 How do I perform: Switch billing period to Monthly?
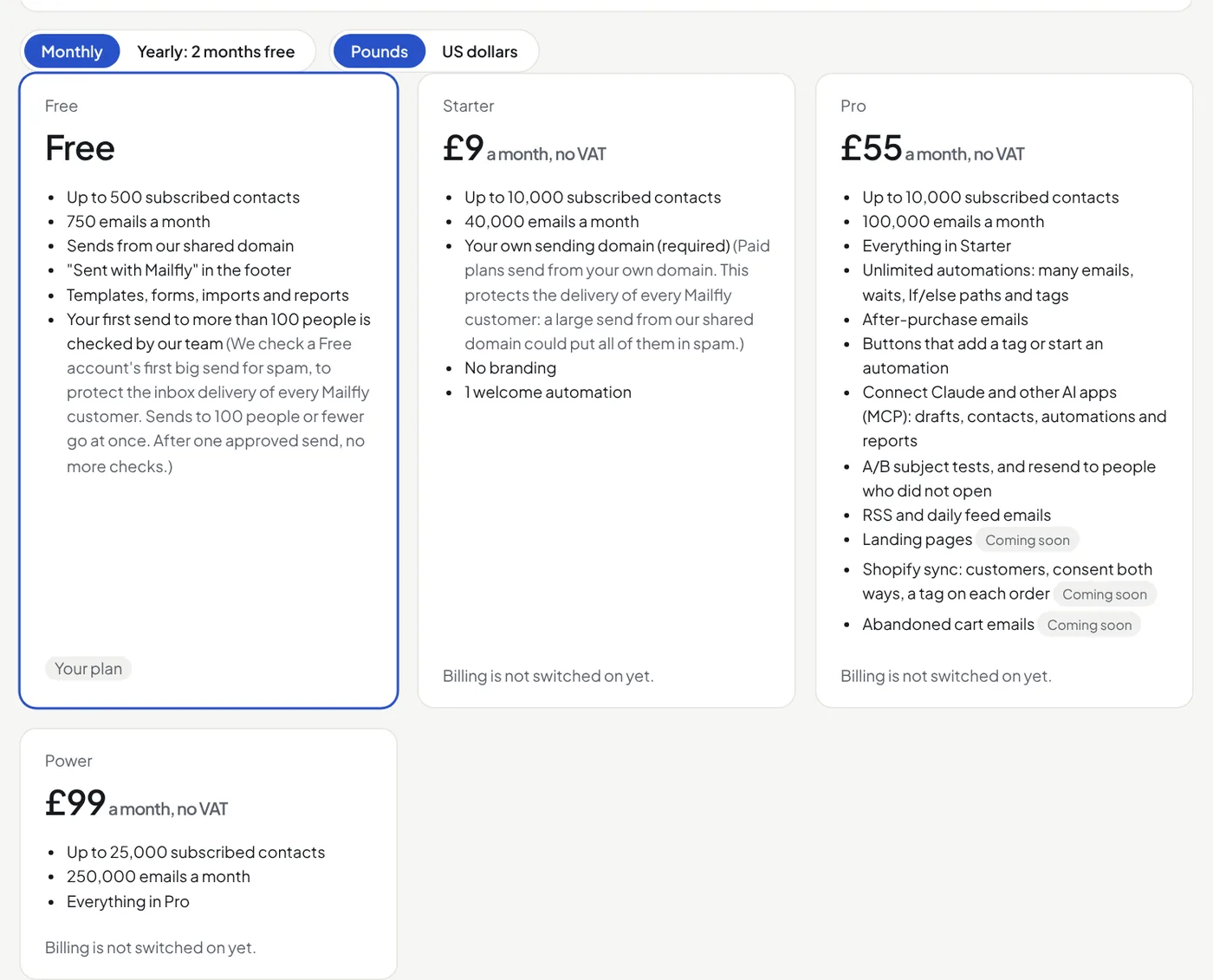click(x=72, y=52)
